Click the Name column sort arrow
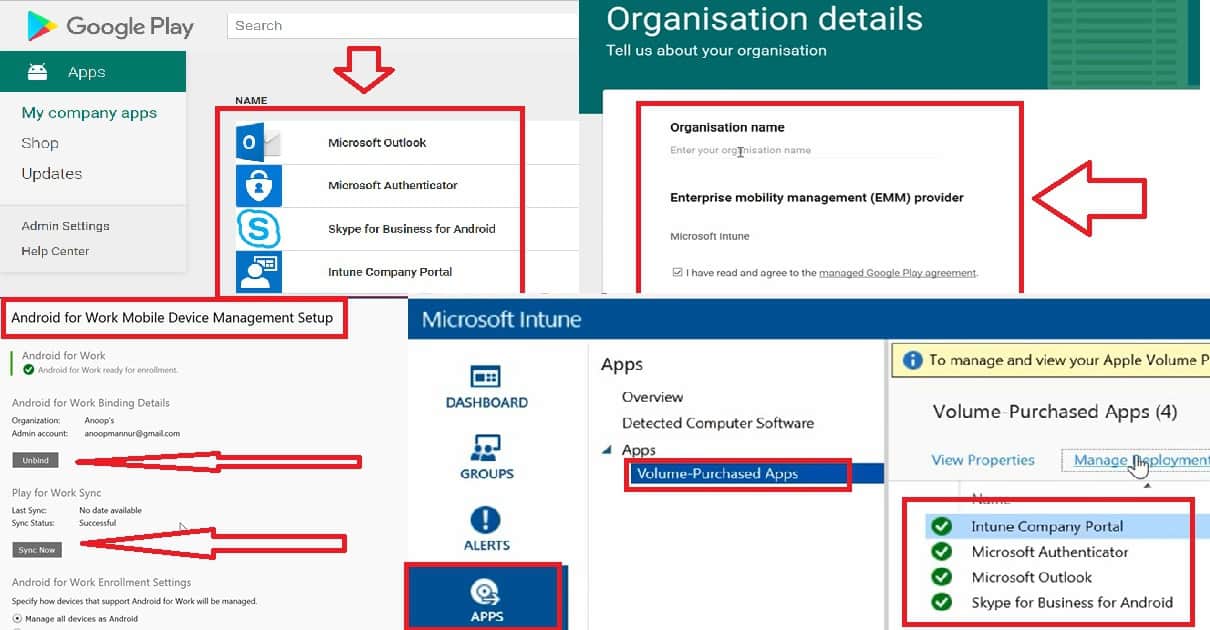 [1145, 486]
